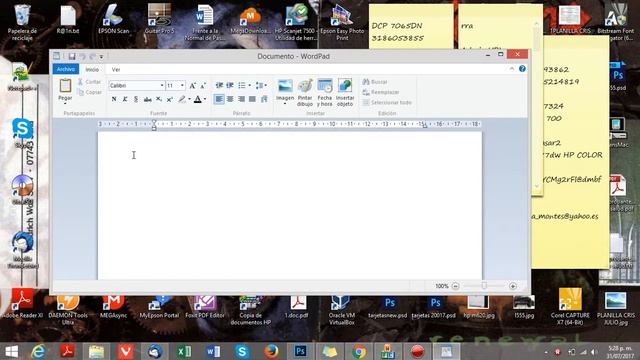640x360 pixels.
Task: Click Seleccionar todo
Action: 387,103
